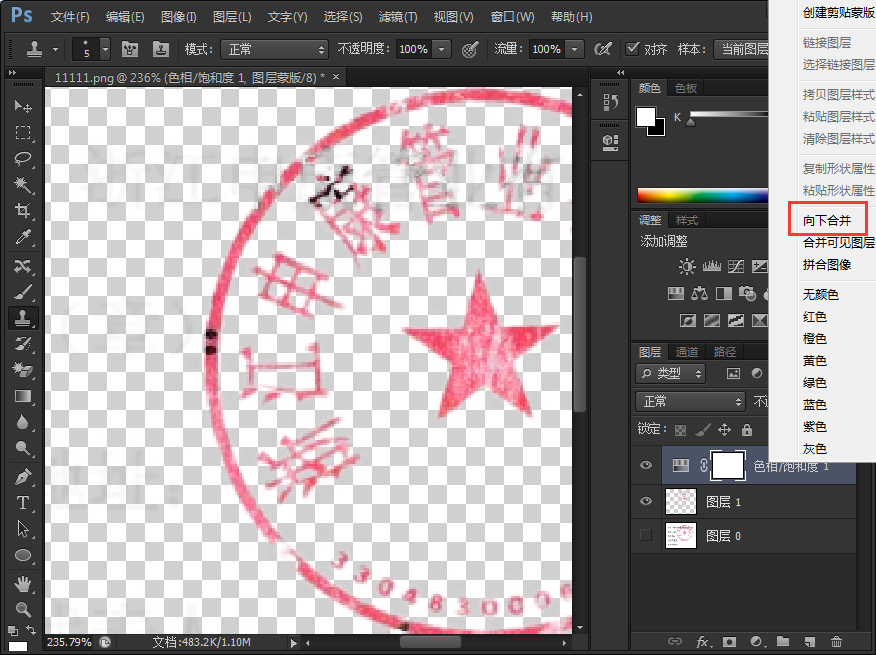Select the Rectangular Marquee tool
This screenshot has height=655, width=876.
pyautogui.click(x=23, y=132)
